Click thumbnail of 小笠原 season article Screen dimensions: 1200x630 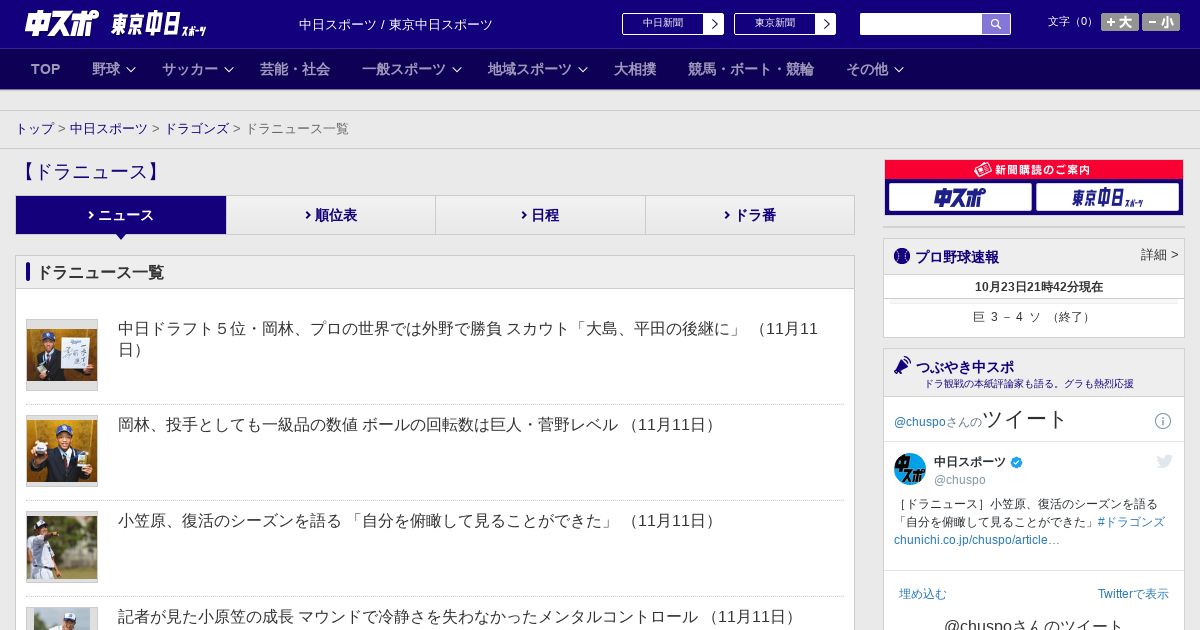coord(62,547)
